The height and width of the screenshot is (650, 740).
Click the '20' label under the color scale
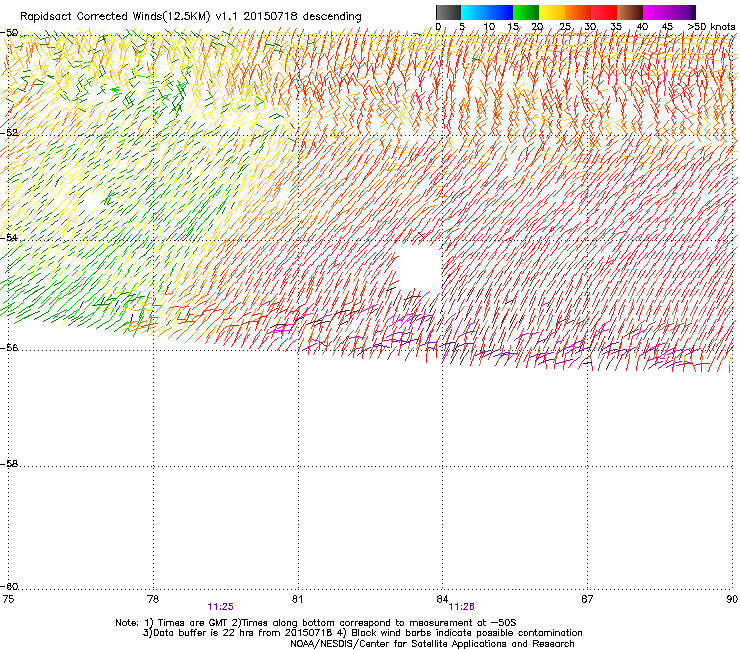tap(538, 27)
